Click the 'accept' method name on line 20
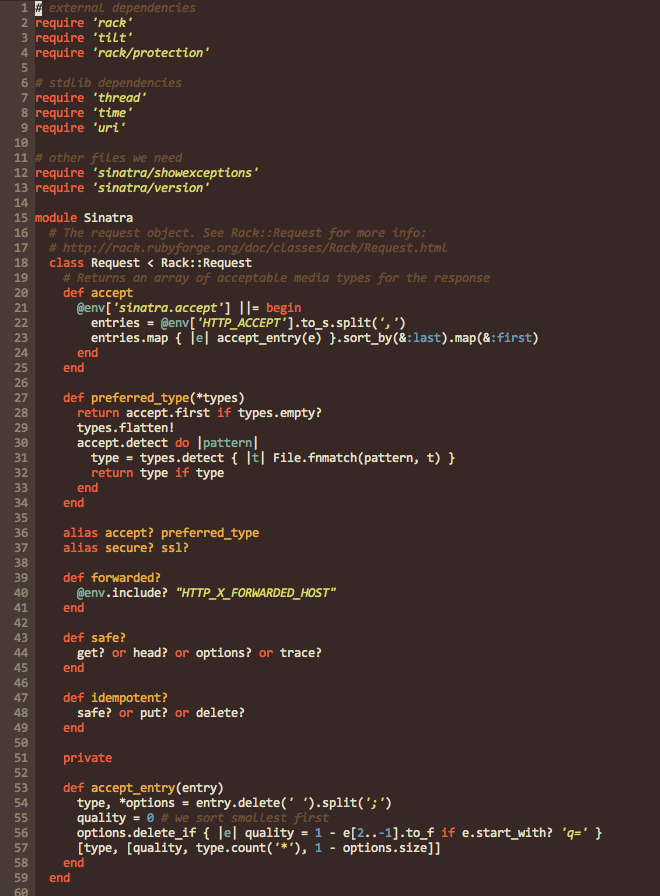The image size is (660, 896). coord(112,293)
